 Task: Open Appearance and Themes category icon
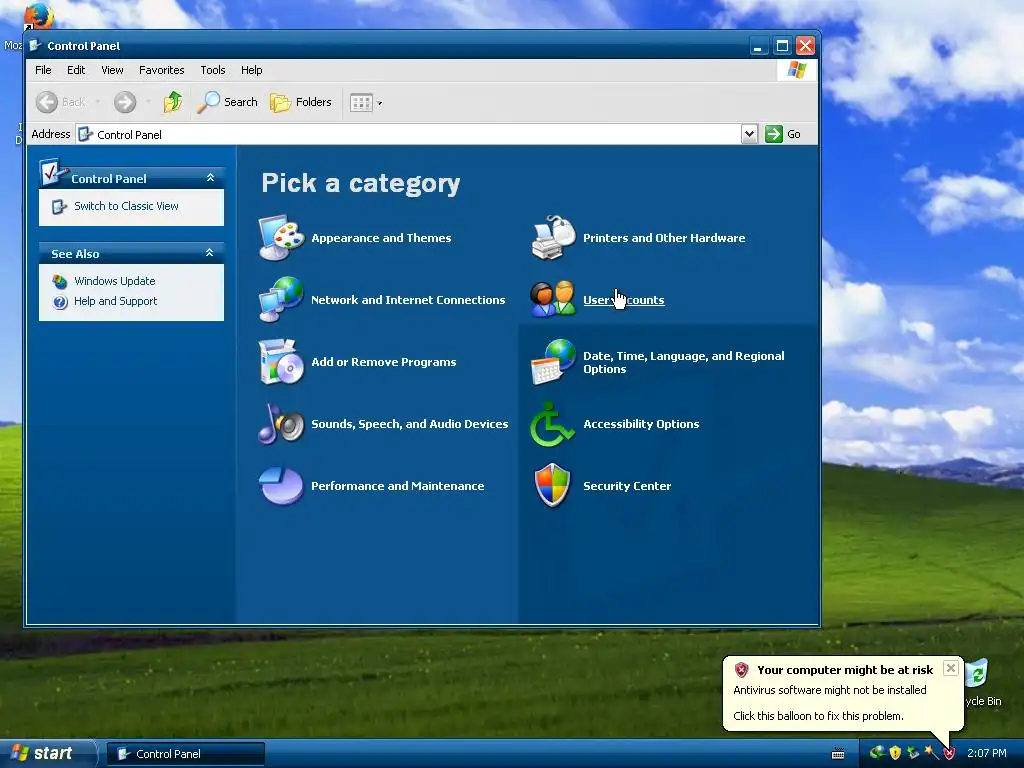coord(281,238)
